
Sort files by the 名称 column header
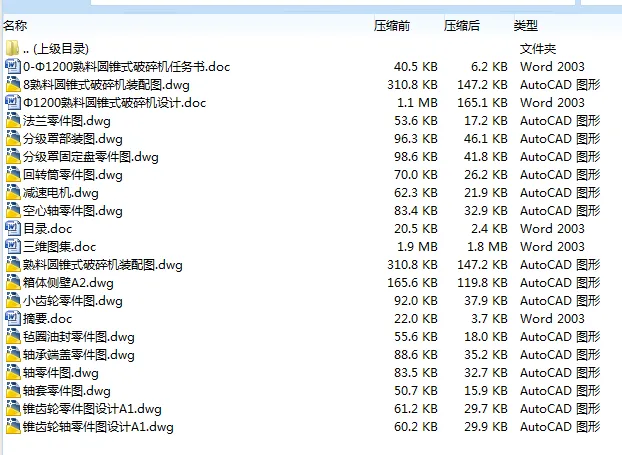pyautogui.click(x=15, y=26)
